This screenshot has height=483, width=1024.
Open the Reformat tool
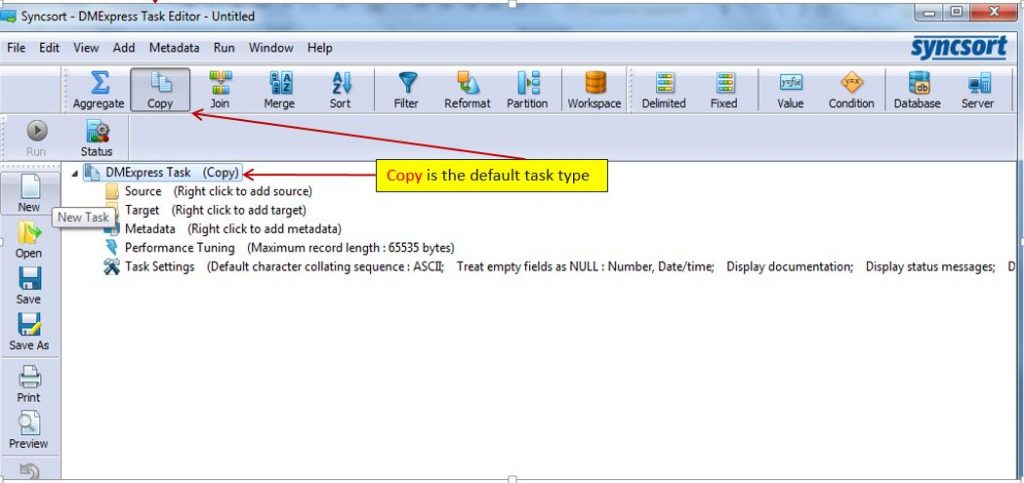pos(467,90)
